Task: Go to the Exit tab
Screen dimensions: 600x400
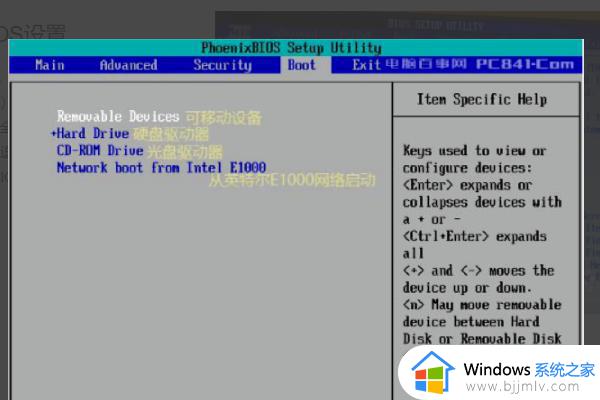Action: [366, 65]
